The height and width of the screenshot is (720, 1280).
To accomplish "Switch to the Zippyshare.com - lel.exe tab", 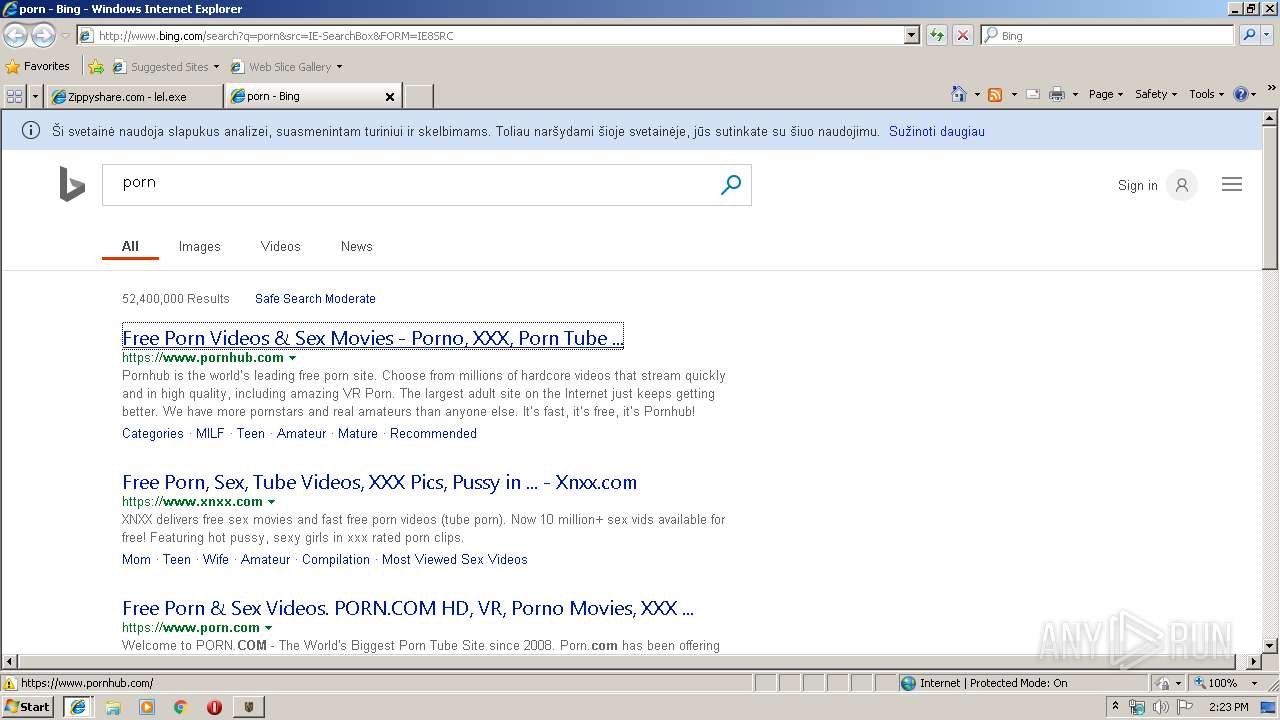I will pos(134,97).
